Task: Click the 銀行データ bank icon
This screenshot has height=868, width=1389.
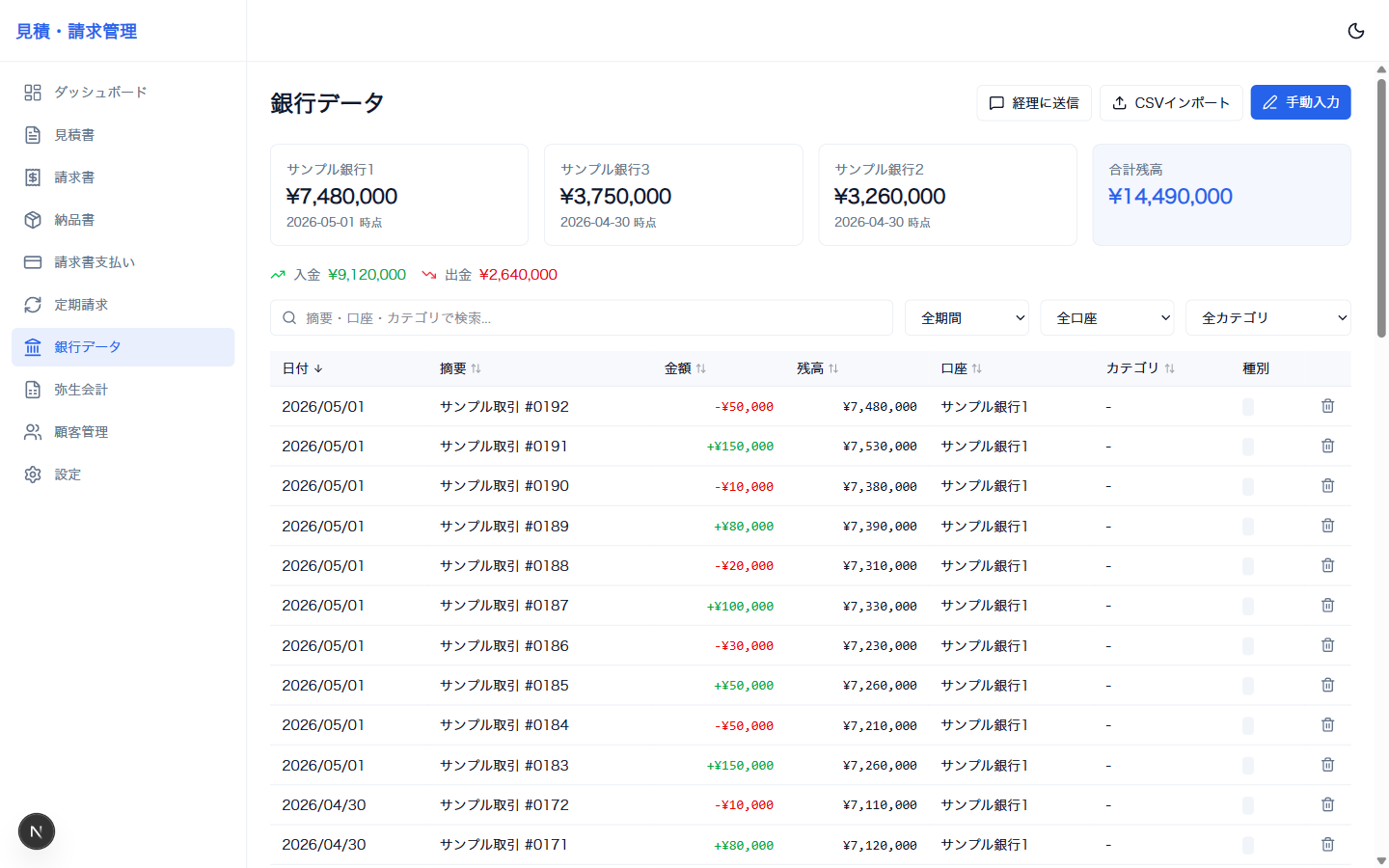Action: tap(33, 347)
